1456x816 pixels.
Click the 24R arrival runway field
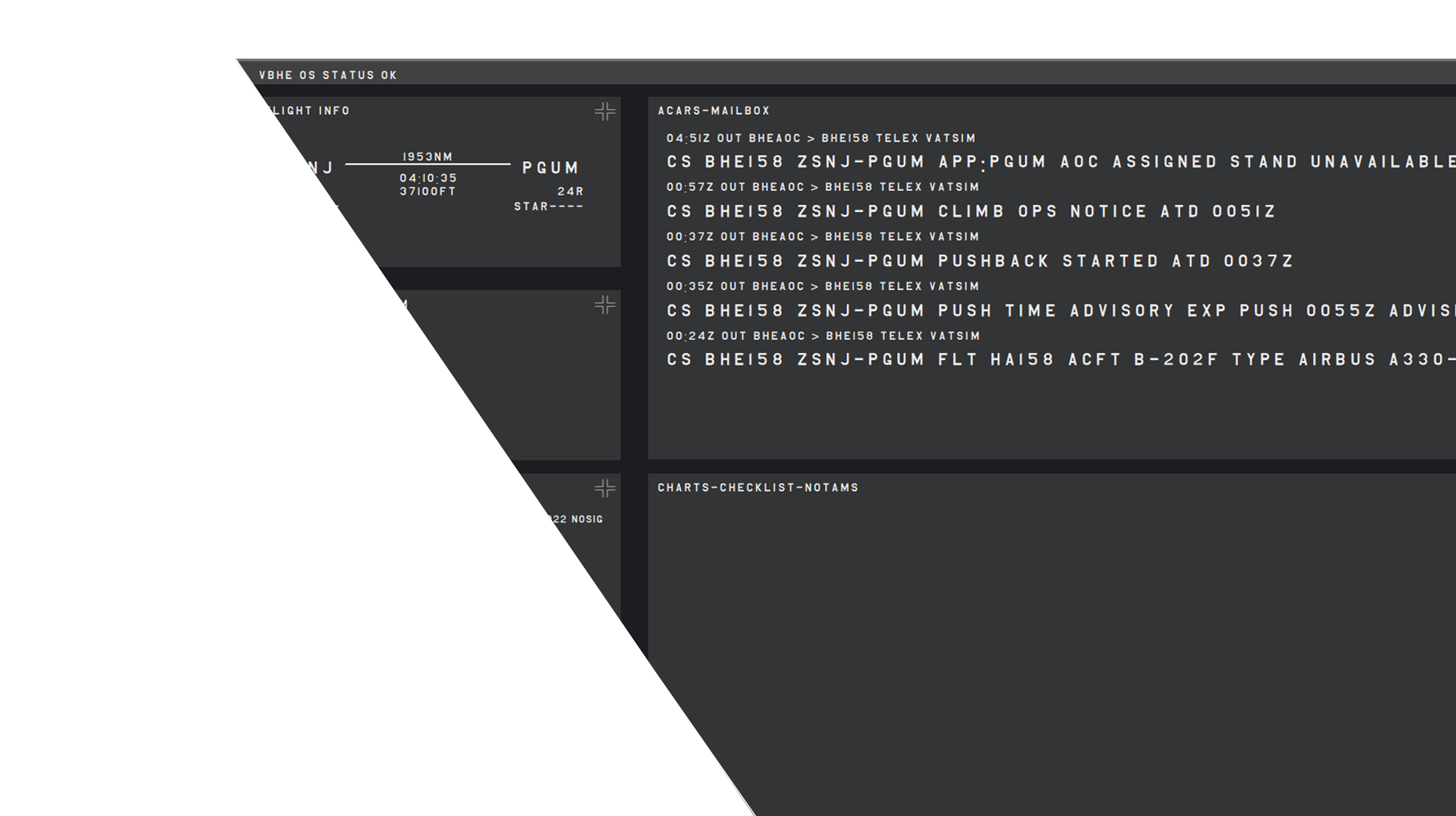pyautogui.click(x=570, y=192)
